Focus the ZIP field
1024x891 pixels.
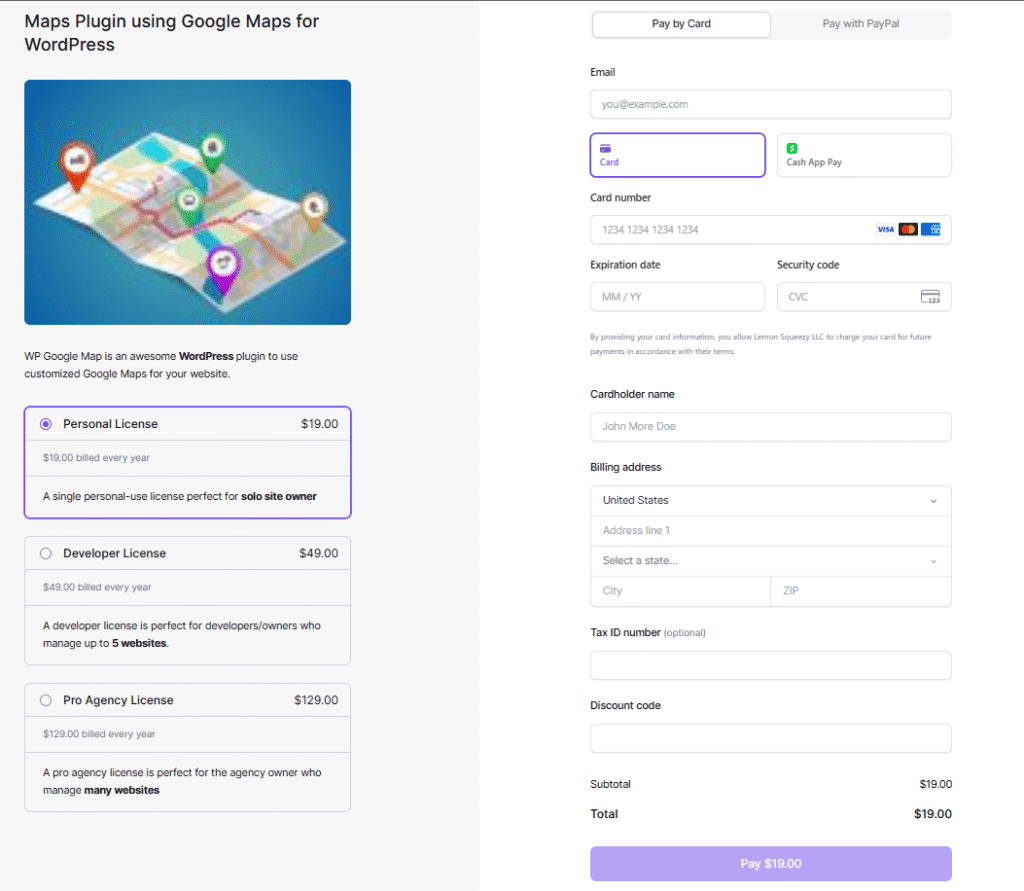point(861,591)
